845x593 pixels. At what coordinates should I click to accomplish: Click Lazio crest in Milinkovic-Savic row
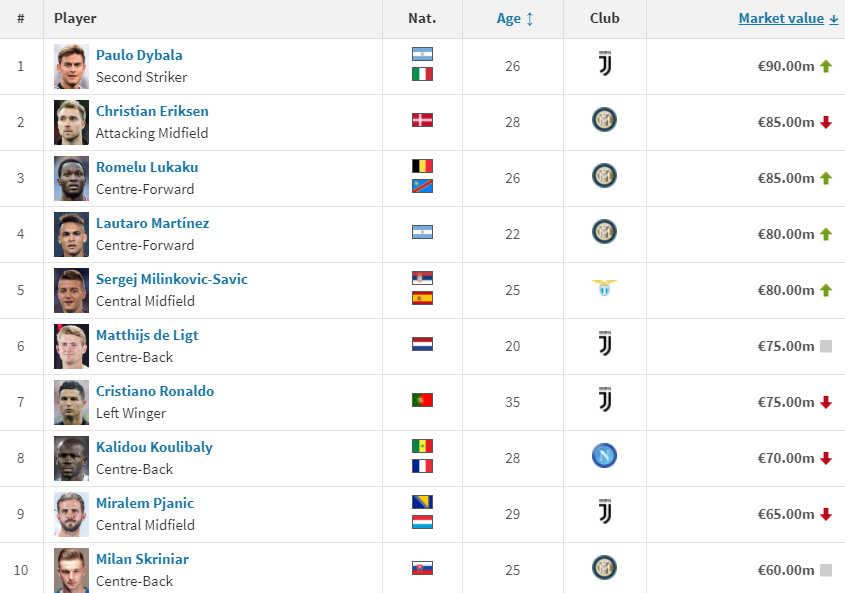[x=604, y=289]
